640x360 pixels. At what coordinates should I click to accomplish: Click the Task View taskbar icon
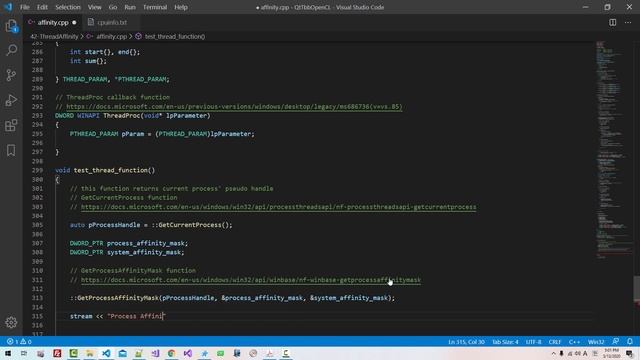pos(24,353)
